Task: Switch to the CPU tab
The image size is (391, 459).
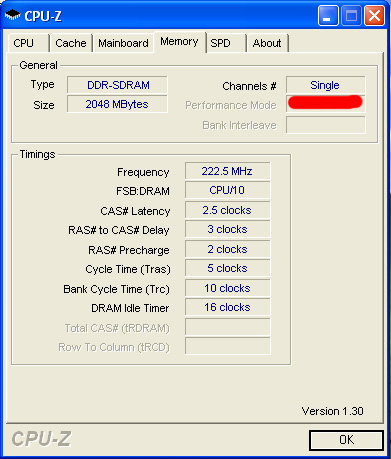Action: (x=28, y=43)
